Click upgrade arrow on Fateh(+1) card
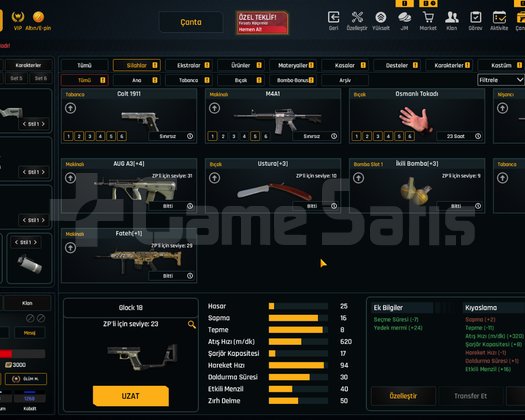525x420 pixels. [x=71, y=248]
